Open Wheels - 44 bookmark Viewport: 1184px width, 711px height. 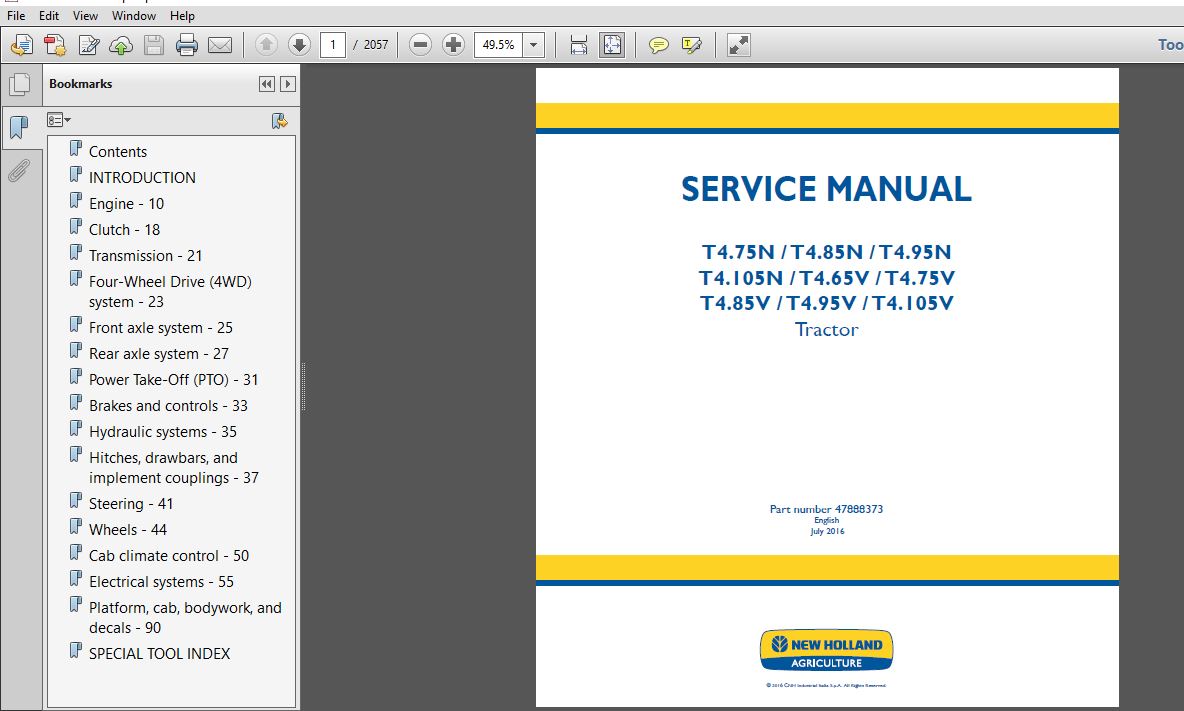(x=128, y=530)
